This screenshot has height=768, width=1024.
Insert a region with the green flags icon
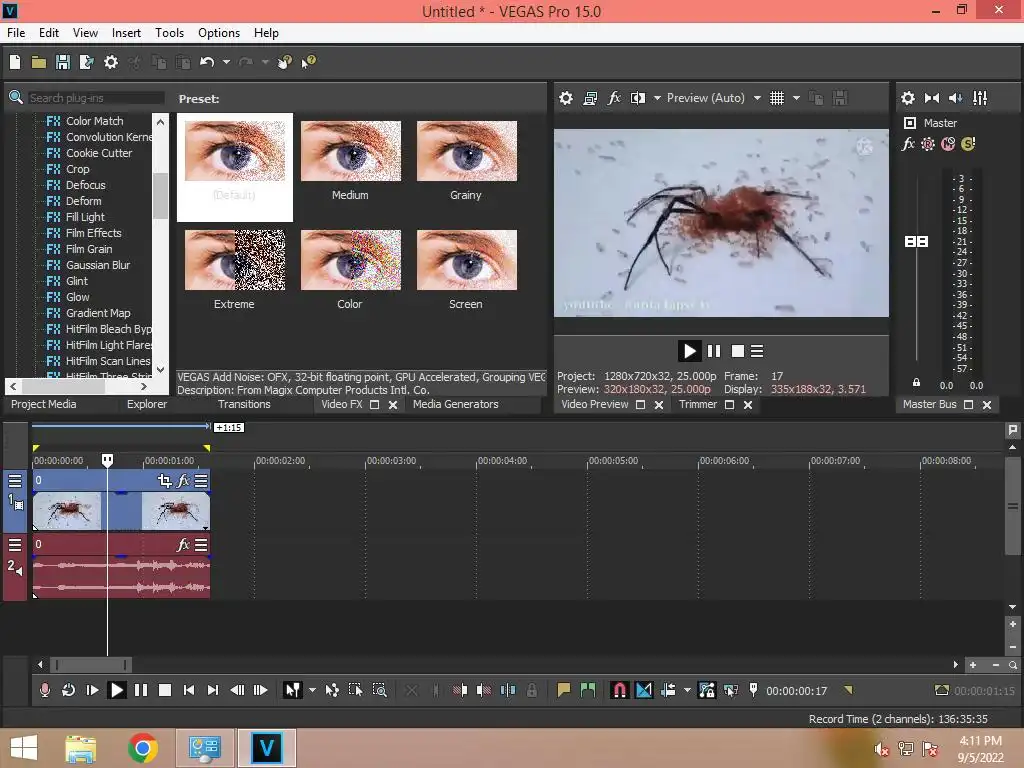pyautogui.click(x=588, y=690)
